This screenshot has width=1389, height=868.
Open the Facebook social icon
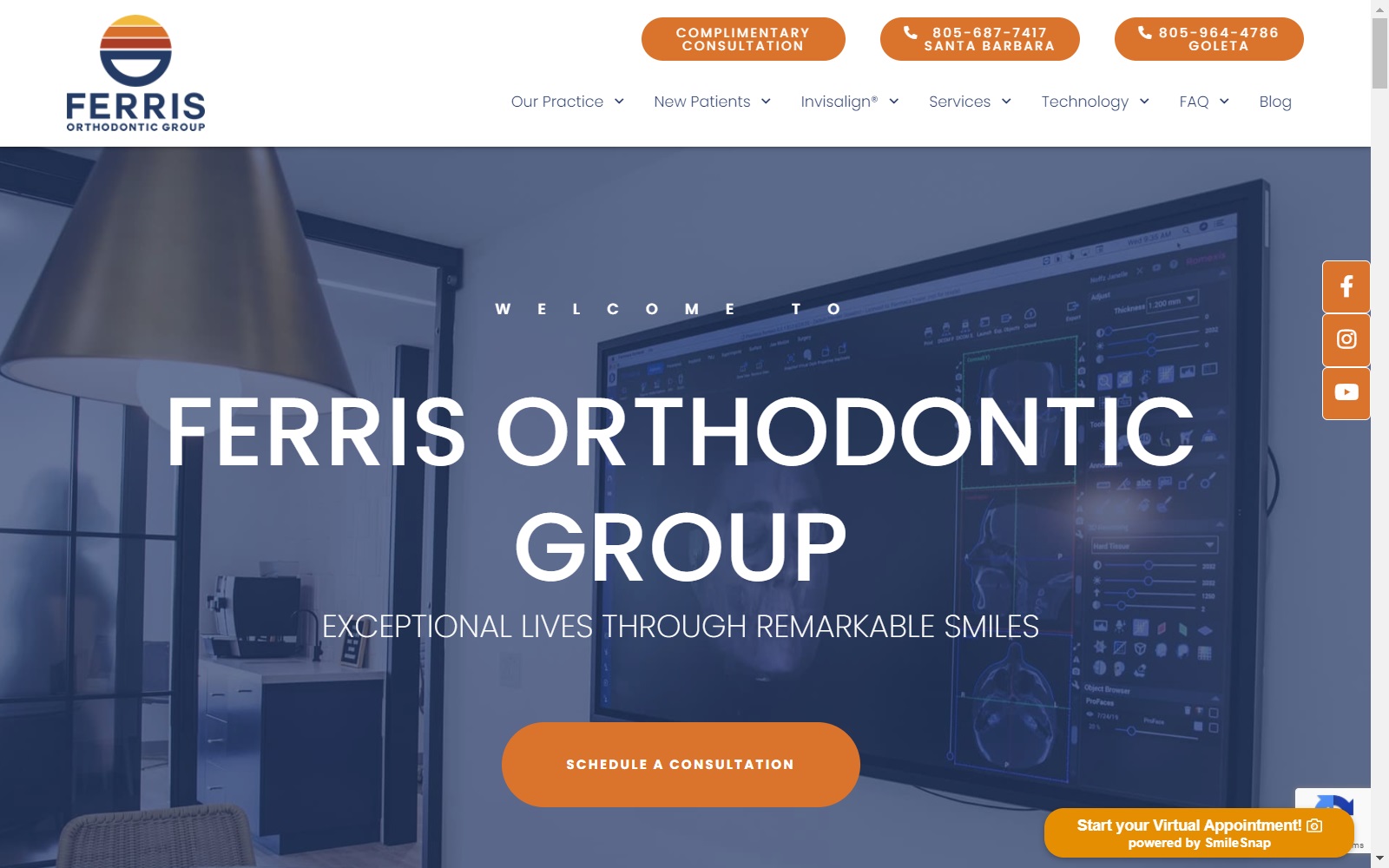coord(1346,286)
